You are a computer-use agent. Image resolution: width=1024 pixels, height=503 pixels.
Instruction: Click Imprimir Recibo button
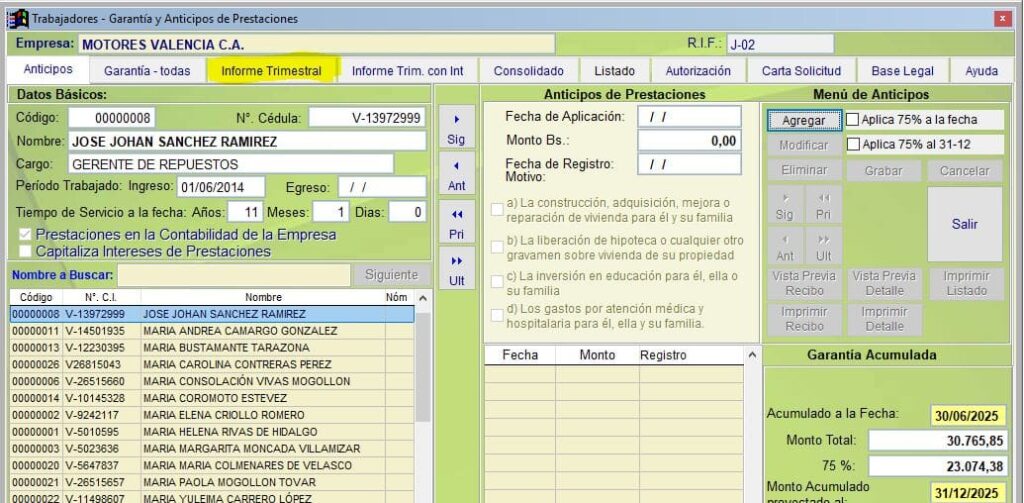804,319
